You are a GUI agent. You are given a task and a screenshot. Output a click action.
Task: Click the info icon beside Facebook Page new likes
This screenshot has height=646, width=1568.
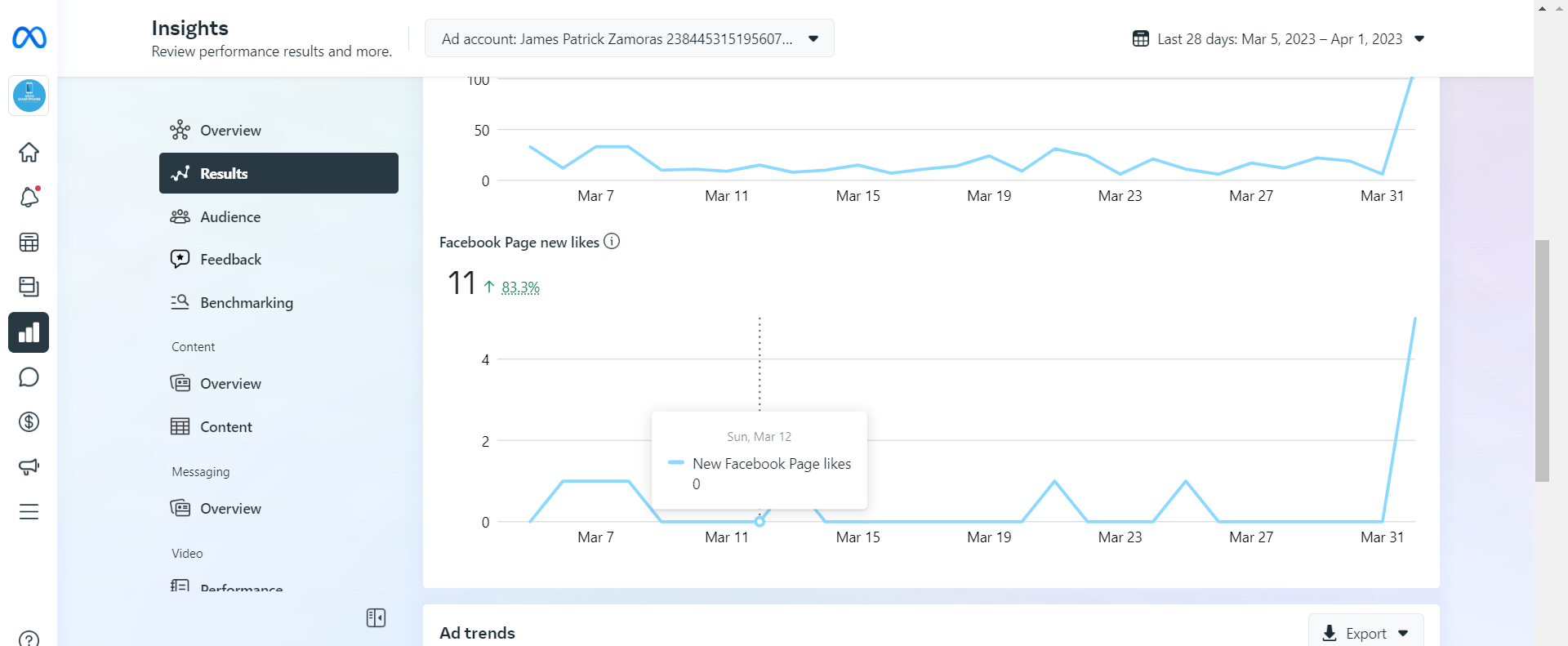click(x=612, y=241)
